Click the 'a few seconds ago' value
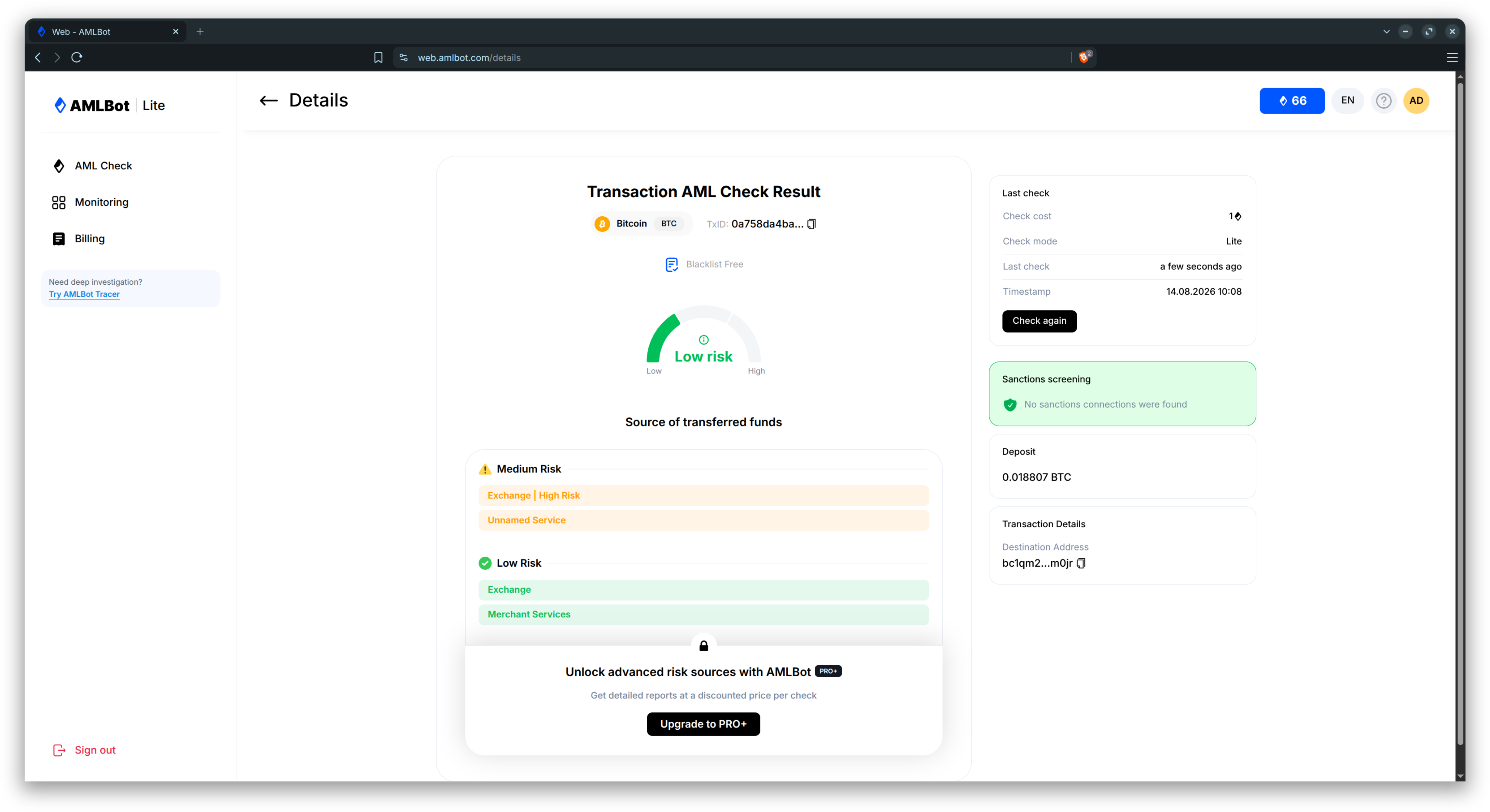The width and height of the screenshot is (1490, 812). [x=1201, y=267]
